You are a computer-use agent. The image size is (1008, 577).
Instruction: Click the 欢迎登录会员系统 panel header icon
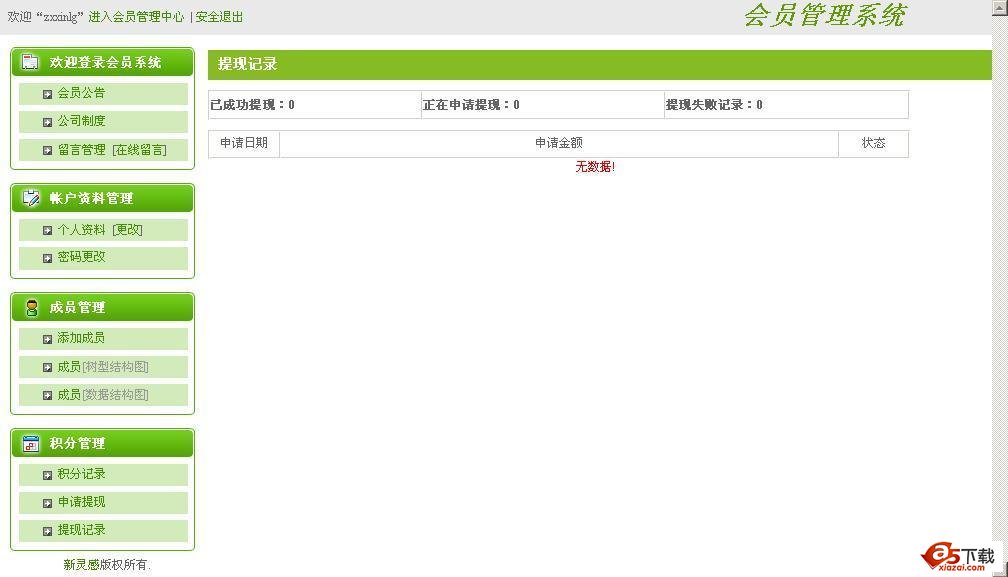click(30, 62)
